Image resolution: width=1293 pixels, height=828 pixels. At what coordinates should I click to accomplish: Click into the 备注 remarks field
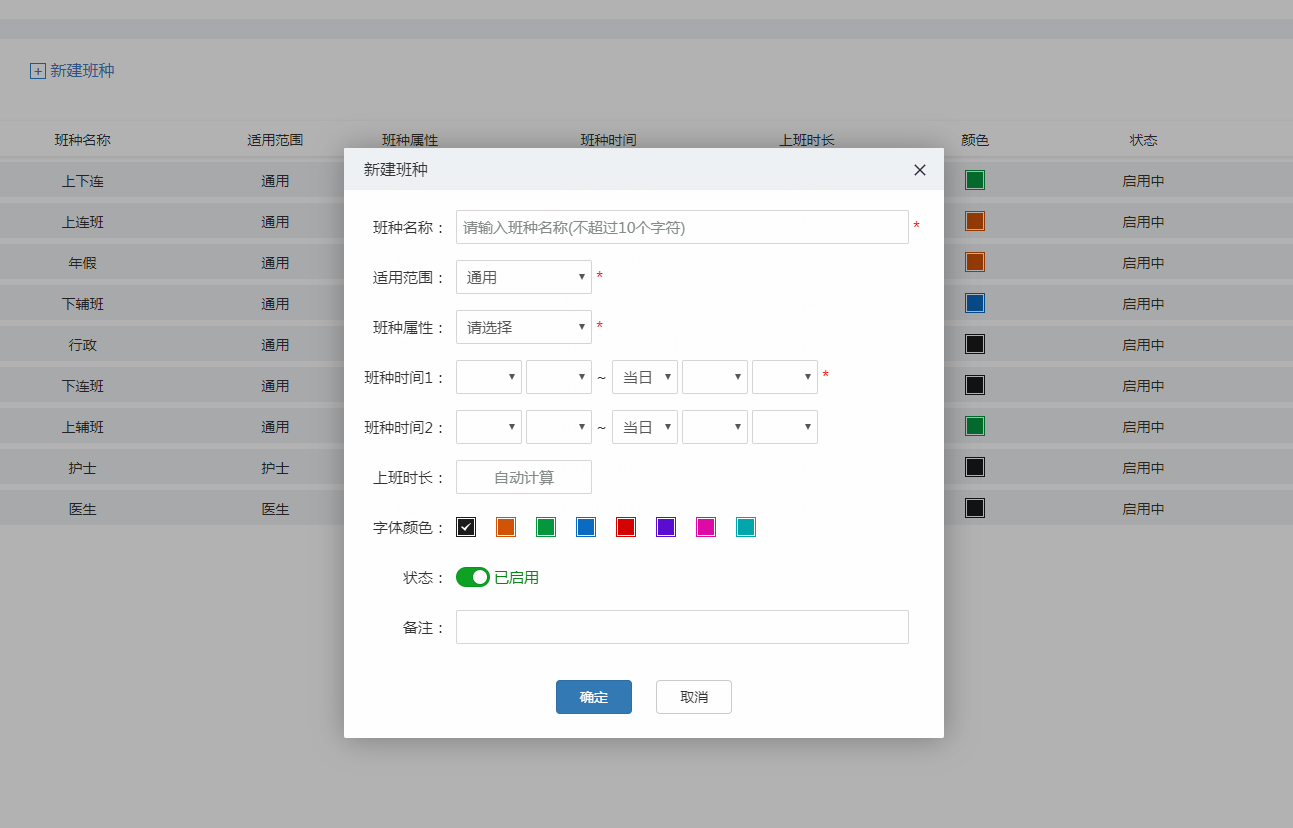pyautogui.click(x=681, y=627)
